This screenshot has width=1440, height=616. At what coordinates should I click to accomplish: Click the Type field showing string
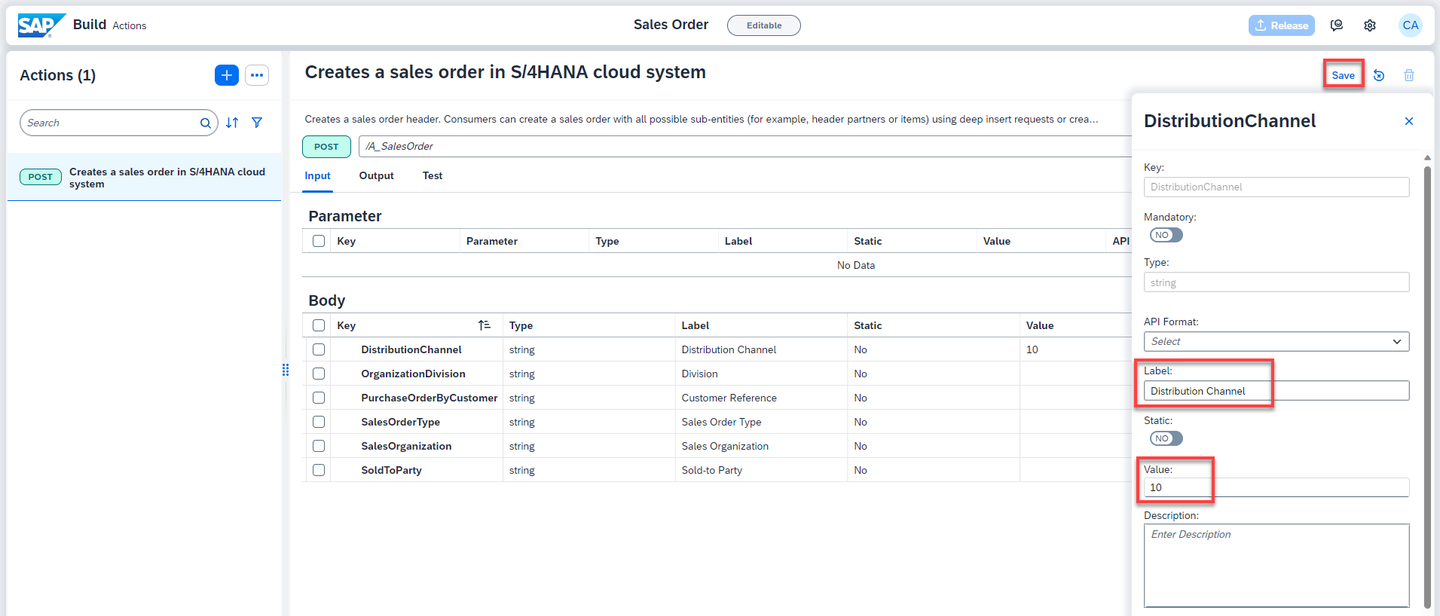pos(1276,282)
